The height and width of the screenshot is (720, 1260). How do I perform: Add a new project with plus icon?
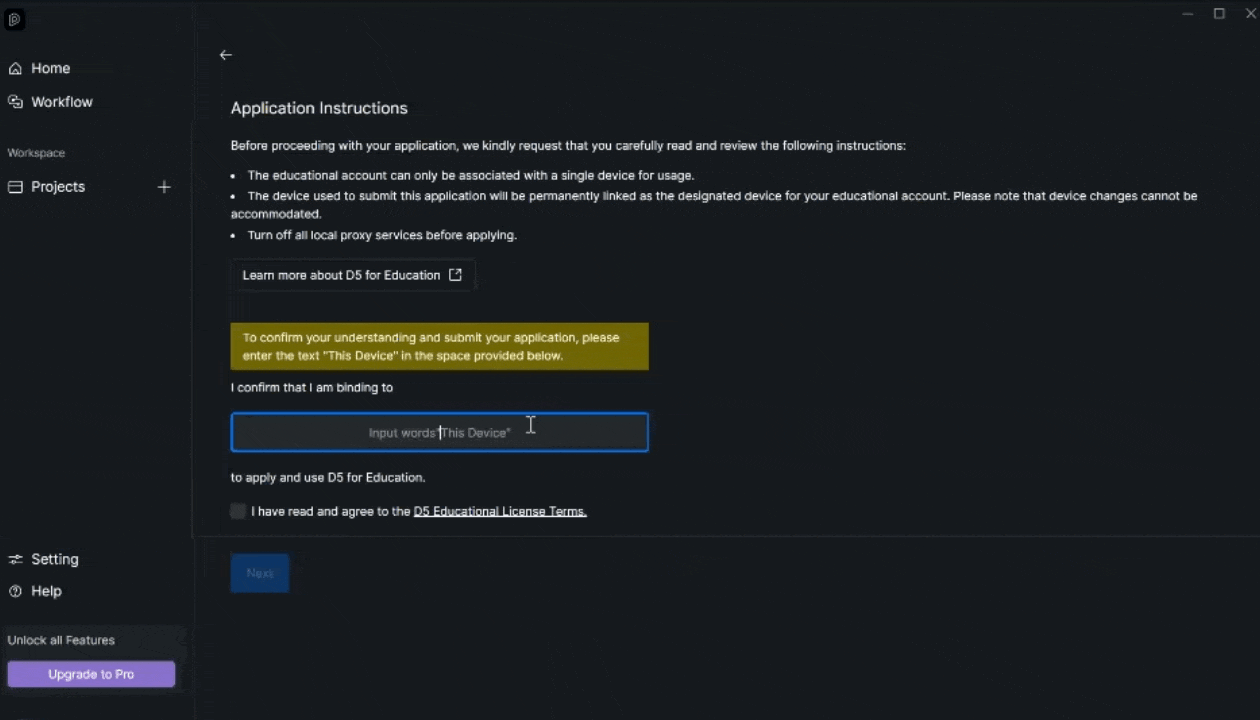(164, 187)
